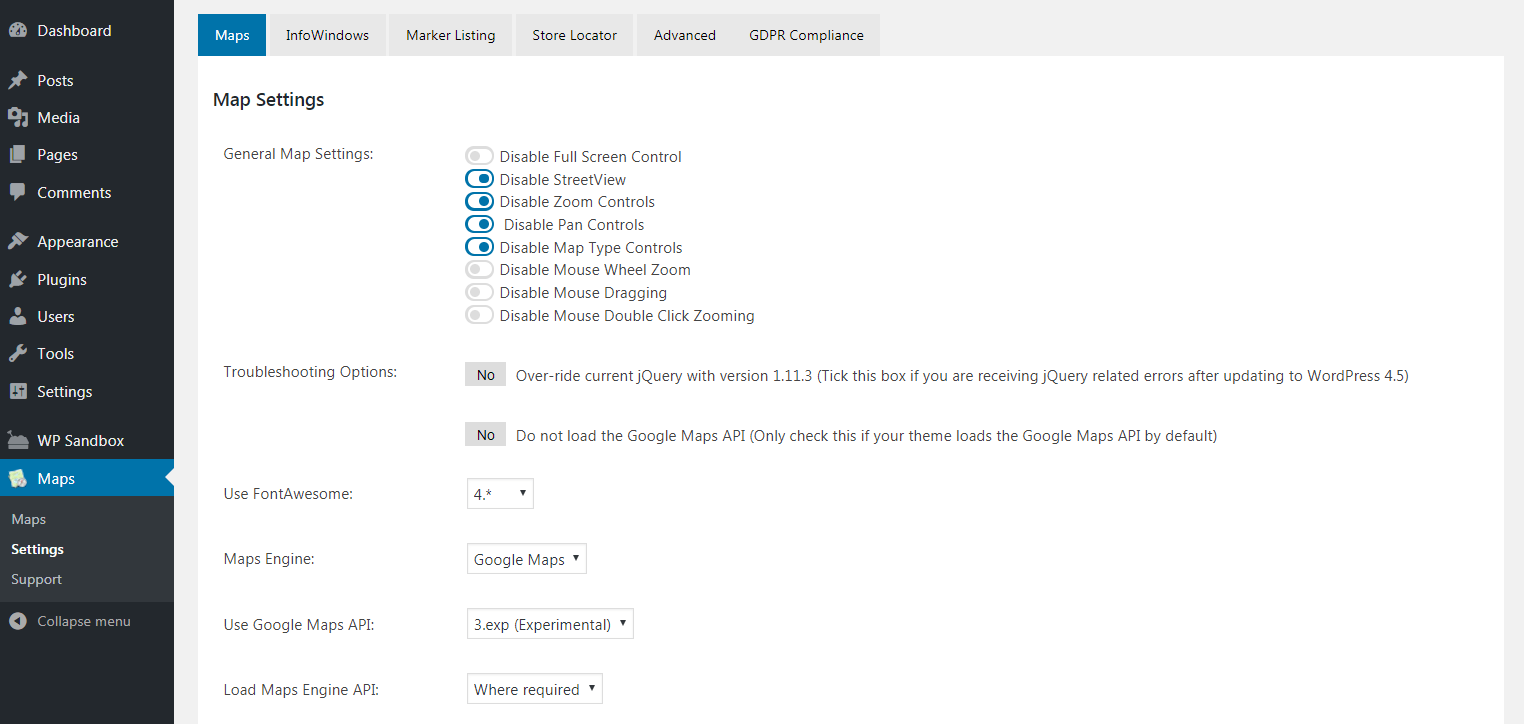Open the WP Sandbox menu item
This screenshot has height=724, width=1524.
coord(87,440)
